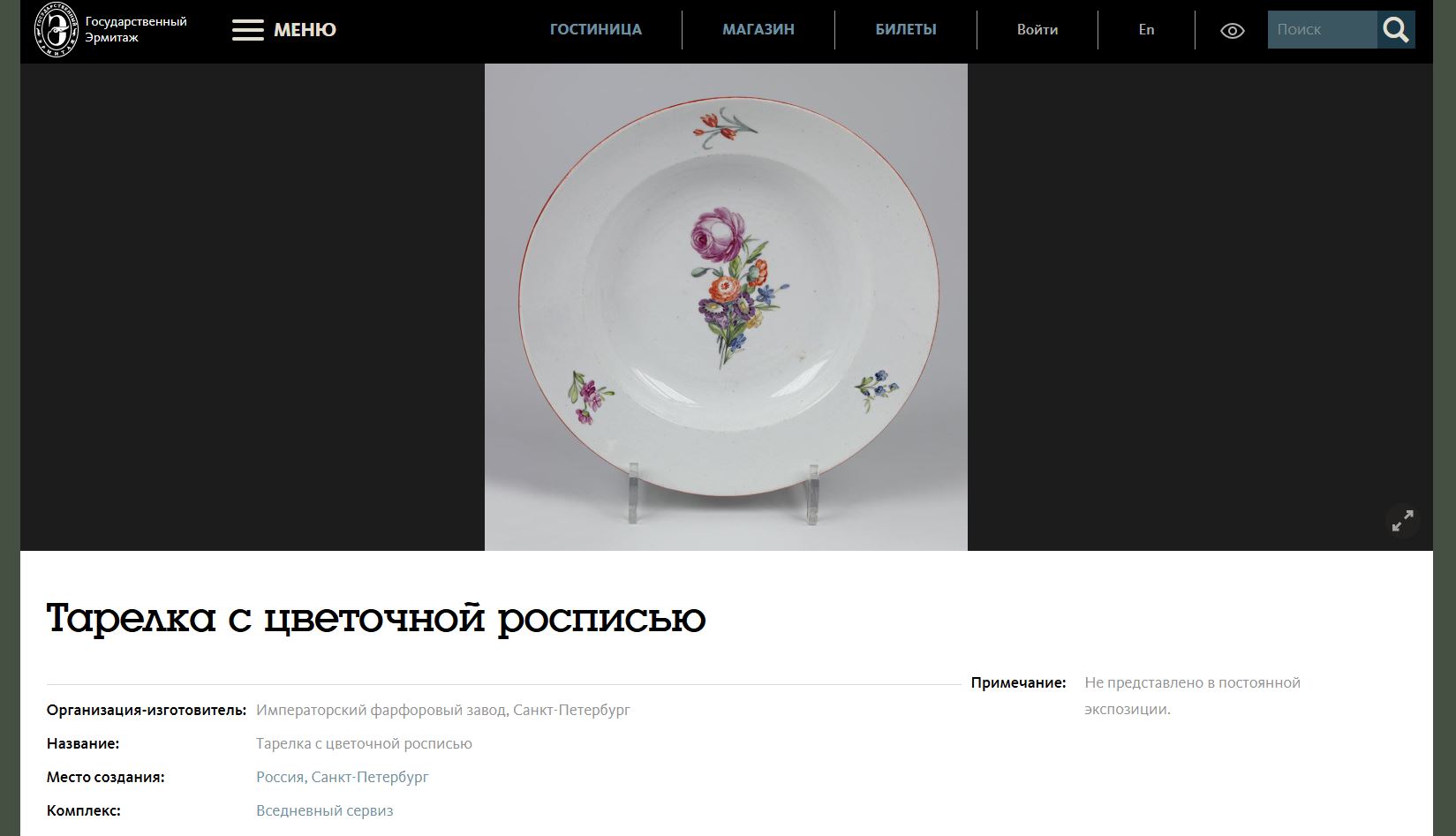
Task: Click the Название field value text
Action: coord(364,743)
